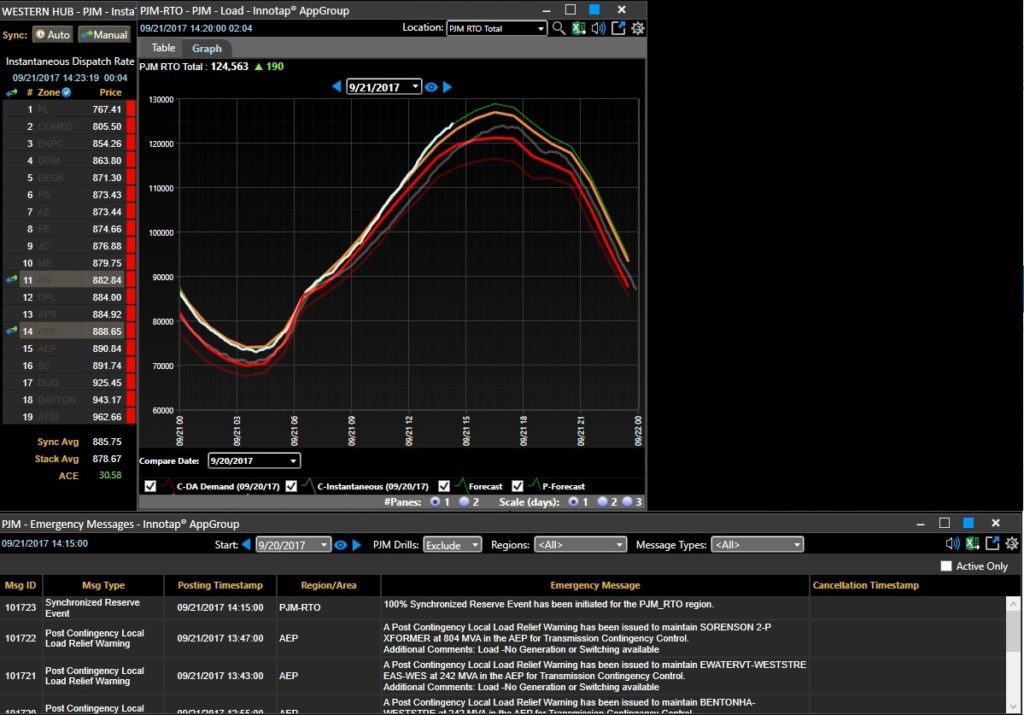Open the PJM Drills dropdown
The height and width of the screenshot is (715, 1024).
(x=453, y=545)
